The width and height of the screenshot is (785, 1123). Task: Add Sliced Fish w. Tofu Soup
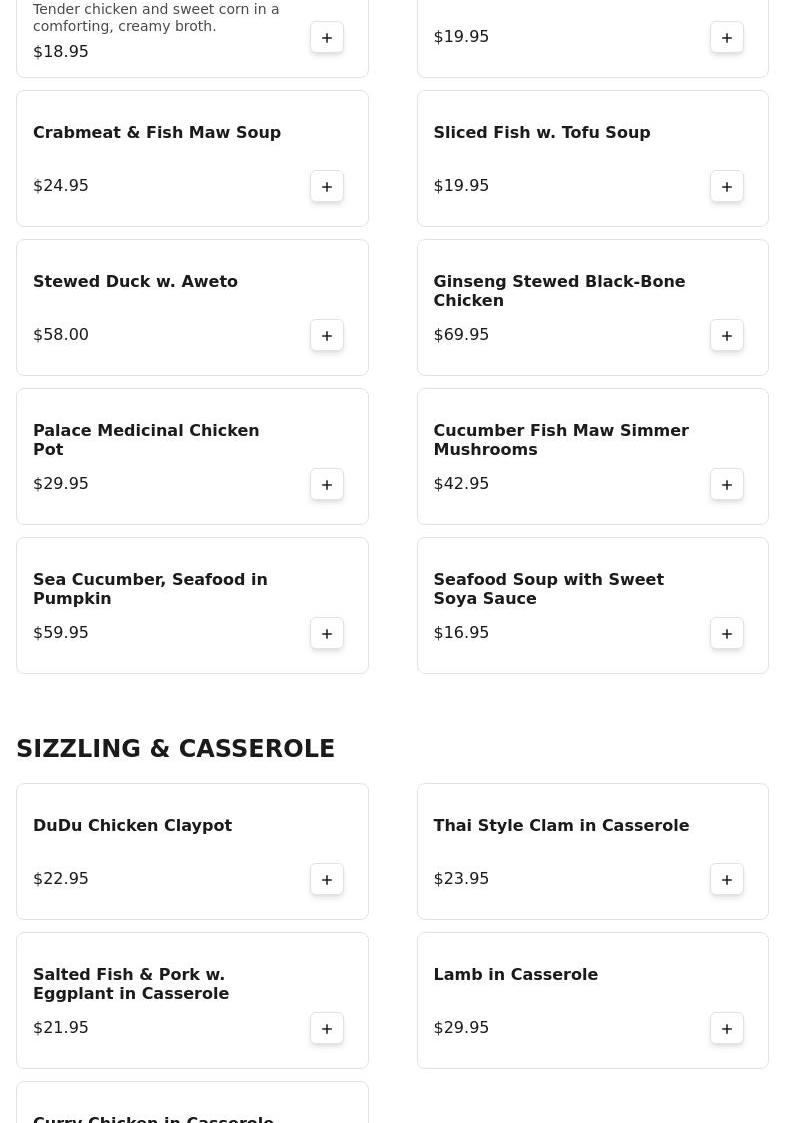727,186
